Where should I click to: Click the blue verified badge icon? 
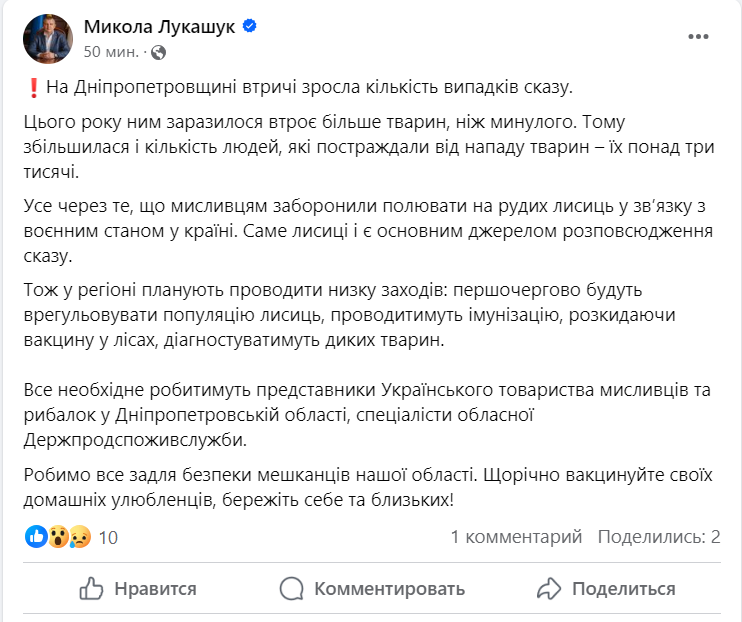click(x=251, y=28)
